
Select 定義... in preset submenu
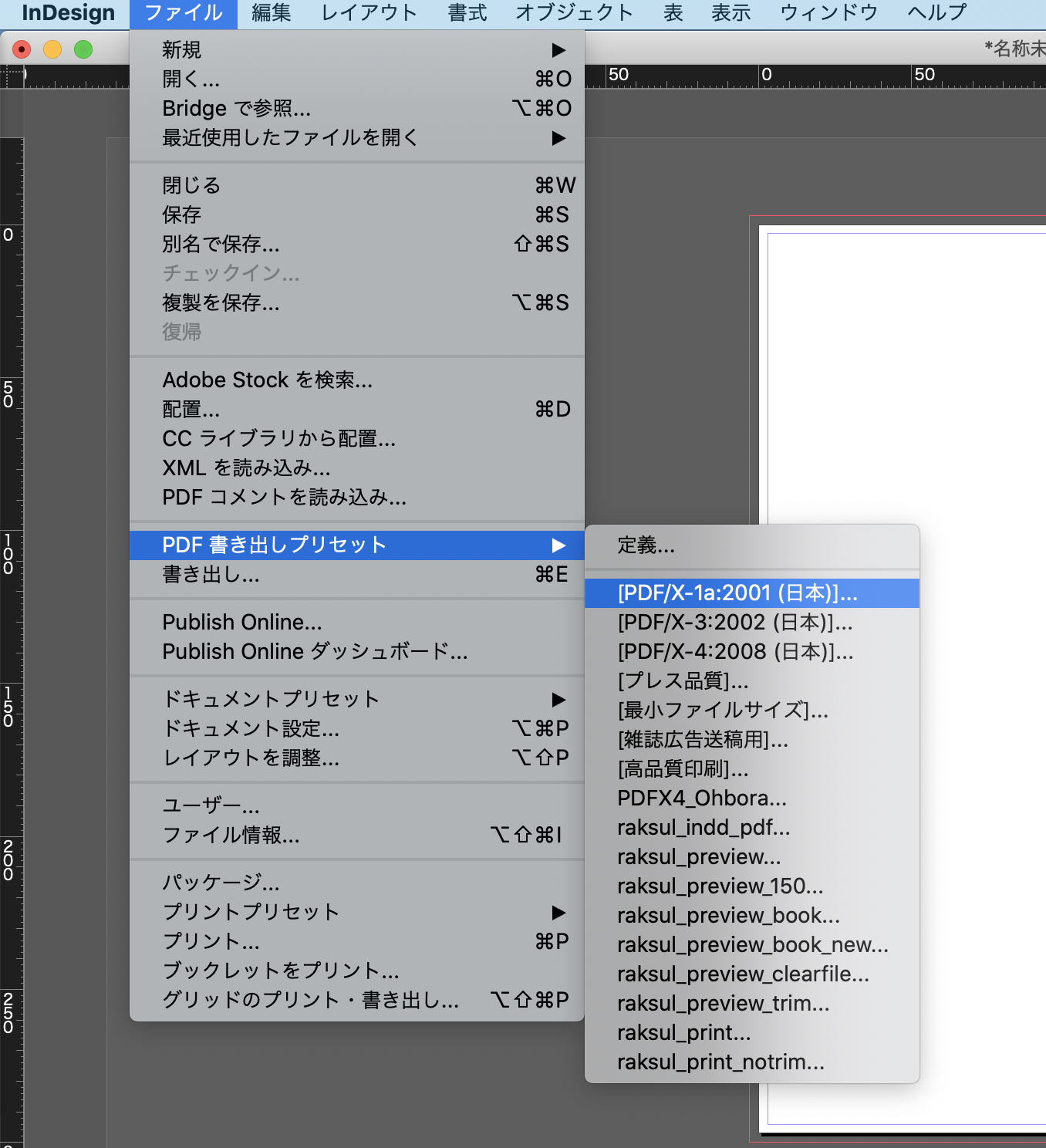(x=752, y=545)
